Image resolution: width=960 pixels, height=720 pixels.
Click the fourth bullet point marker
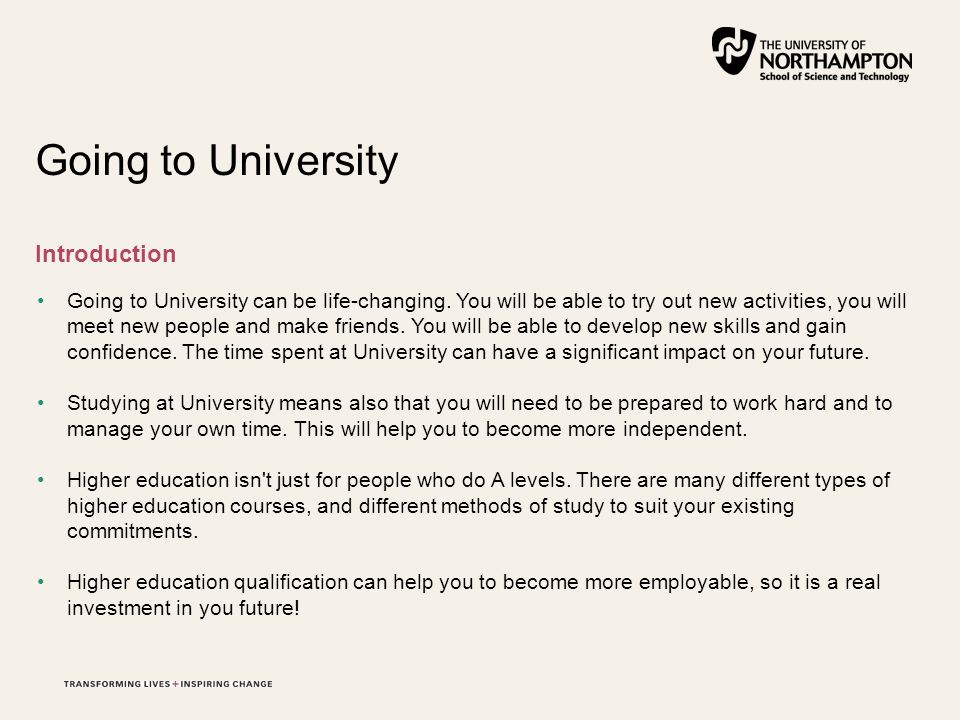pos(41,582)
